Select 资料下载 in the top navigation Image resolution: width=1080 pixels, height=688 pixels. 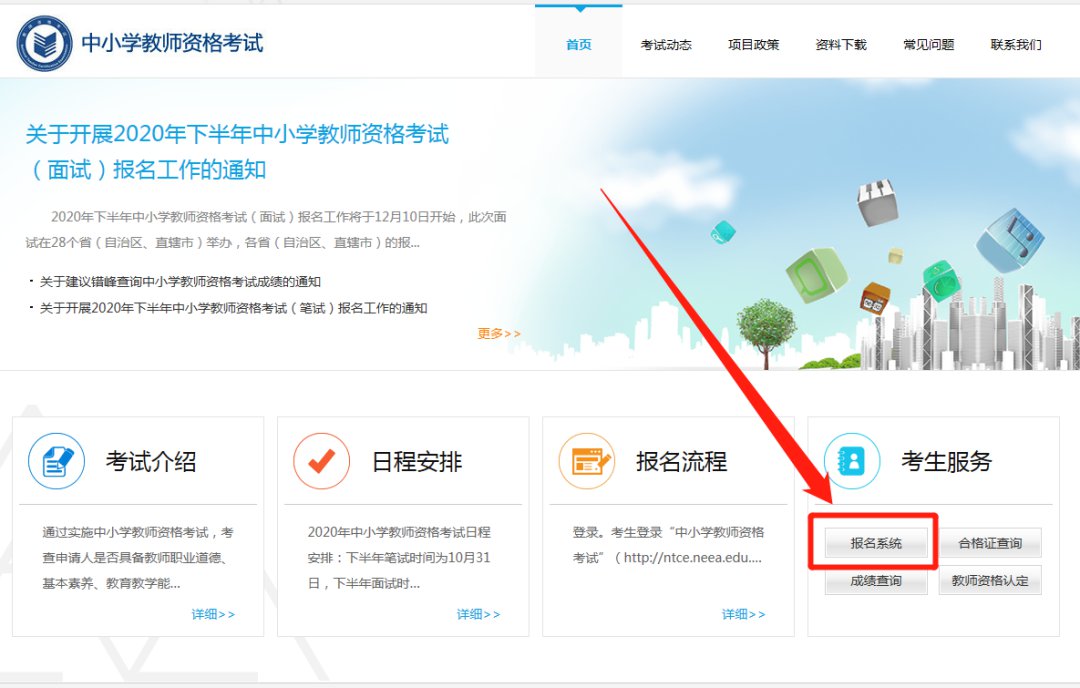[841, 45]
